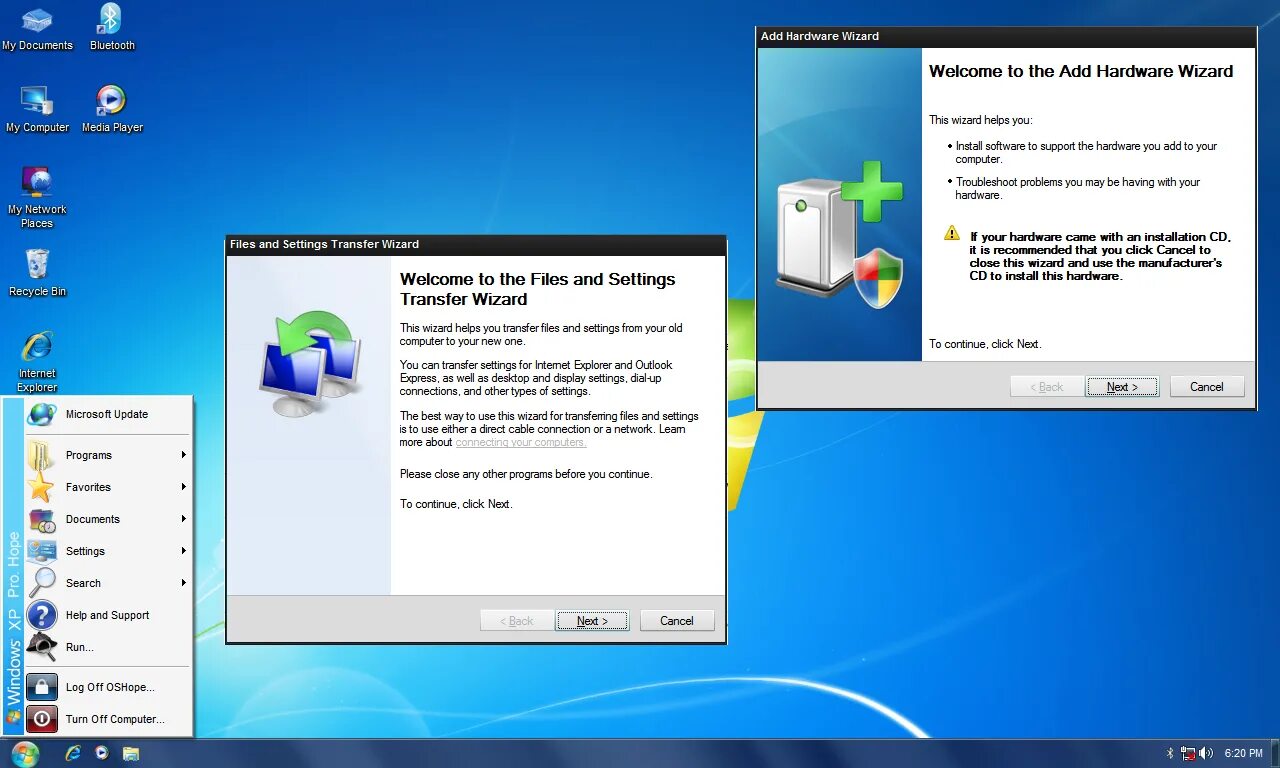Open Media Player from the quick launch bar
The image size is (1280, 768).
tap(102, 753)
